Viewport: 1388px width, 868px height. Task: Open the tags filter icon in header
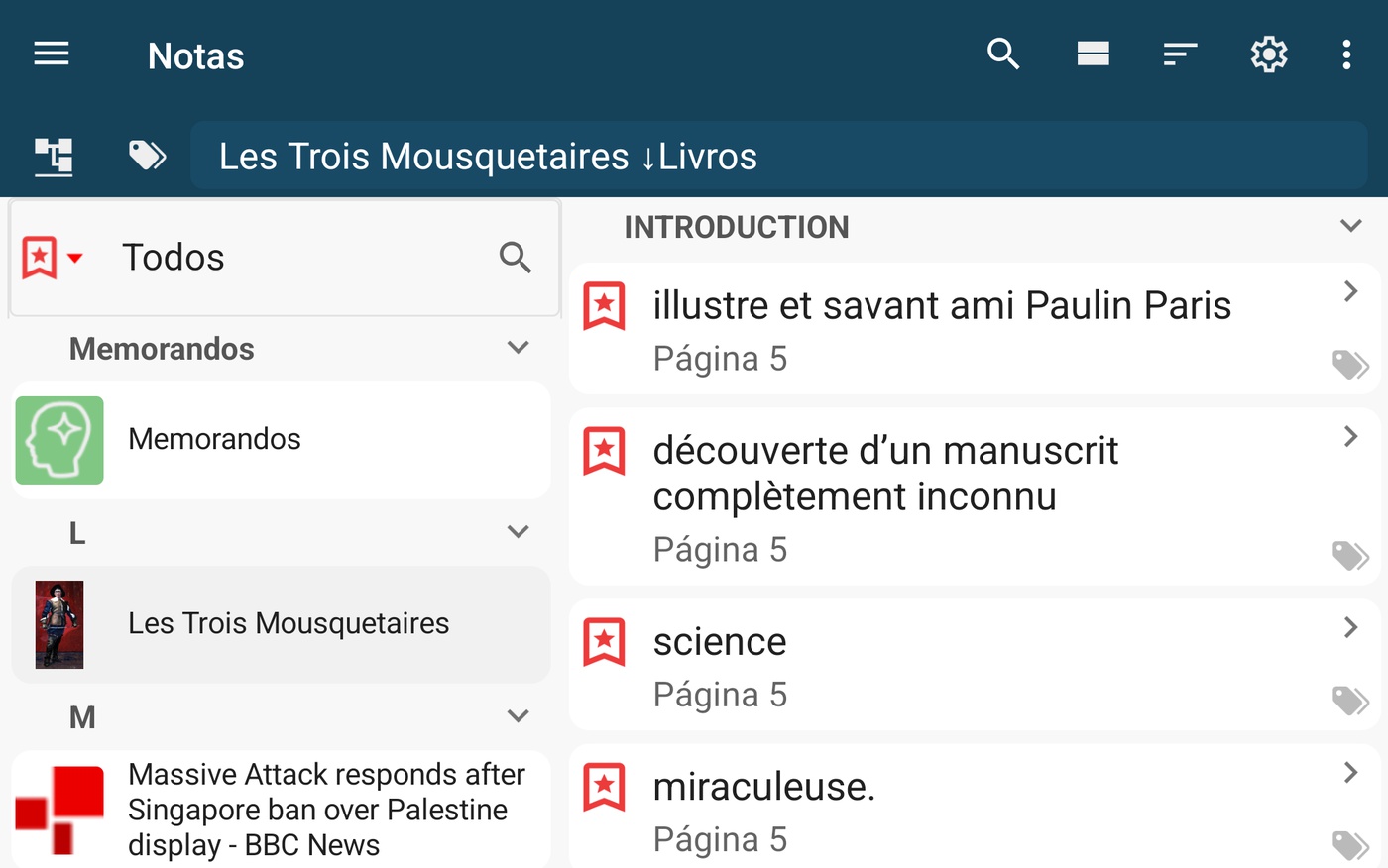147,156
